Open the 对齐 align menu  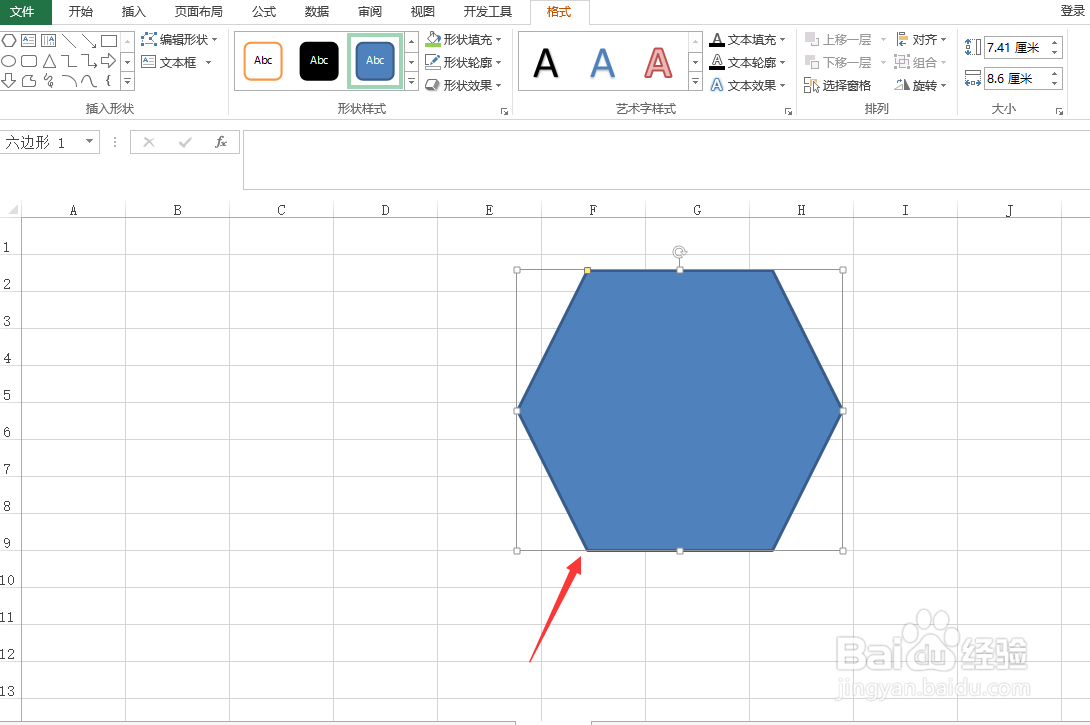[x=921, y=40]
